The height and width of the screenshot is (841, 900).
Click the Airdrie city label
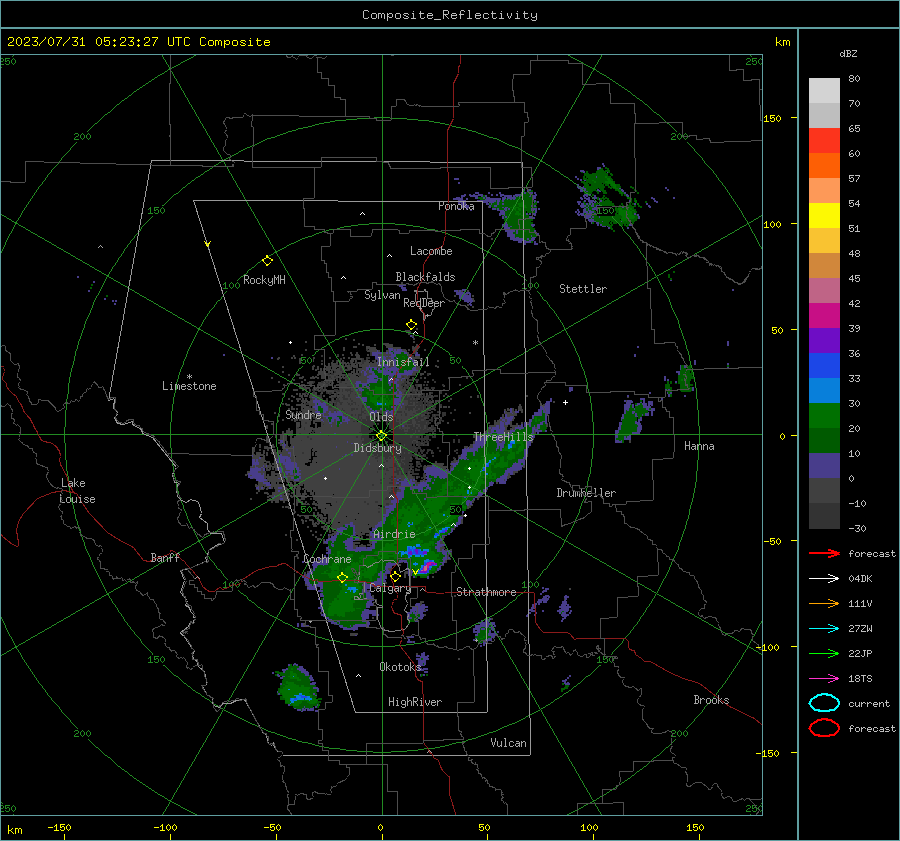tap(394, 534)
